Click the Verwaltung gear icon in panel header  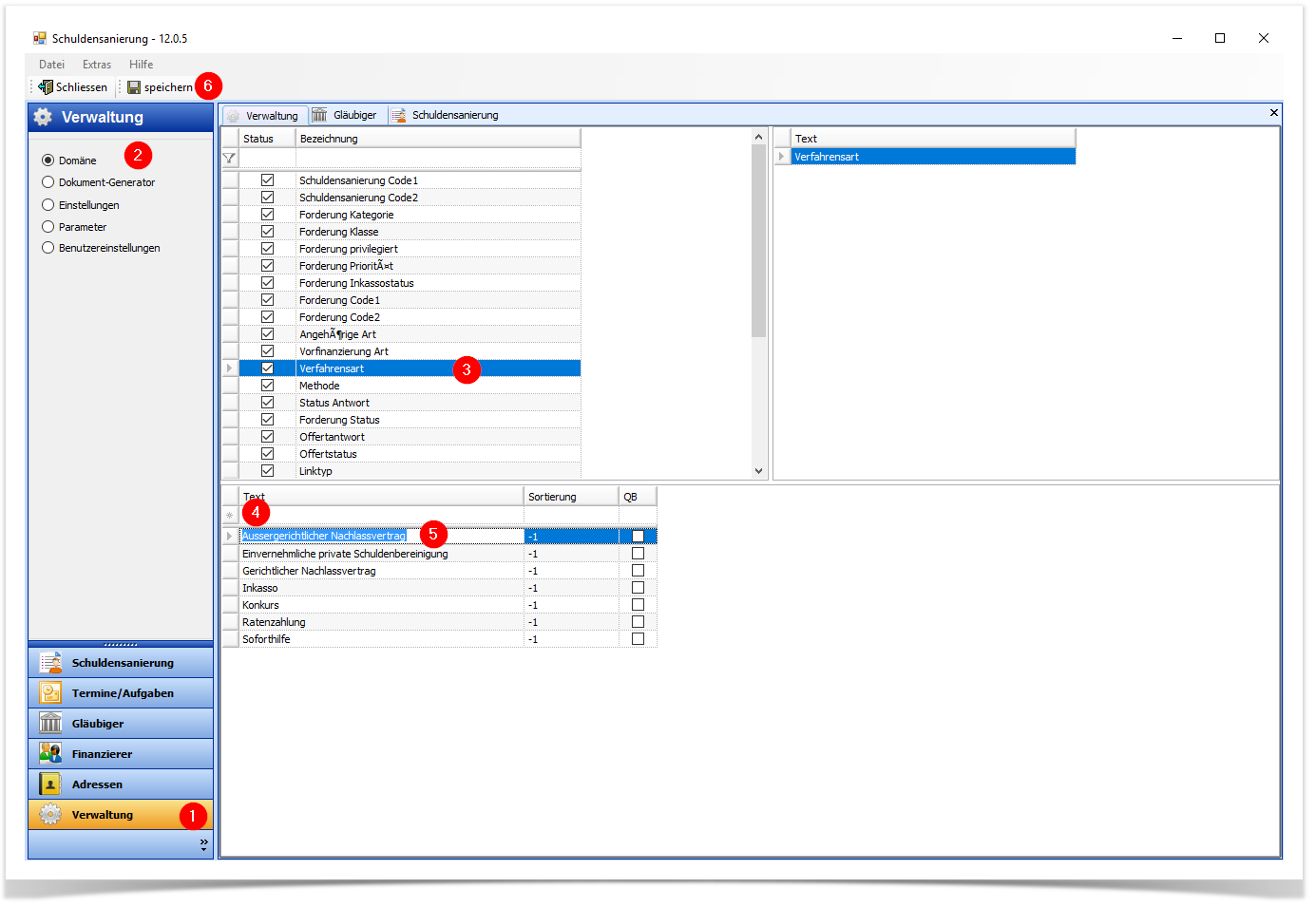pyautogui.click(x=43, y=117)
